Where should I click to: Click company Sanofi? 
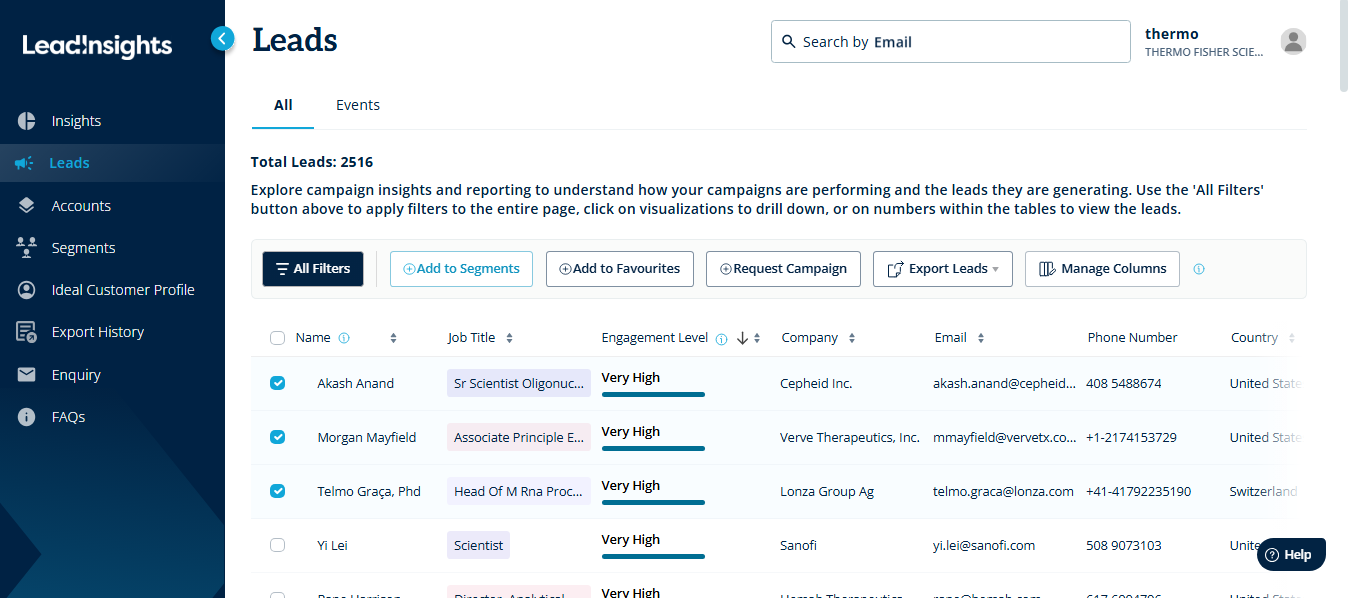tap(798, 545)
